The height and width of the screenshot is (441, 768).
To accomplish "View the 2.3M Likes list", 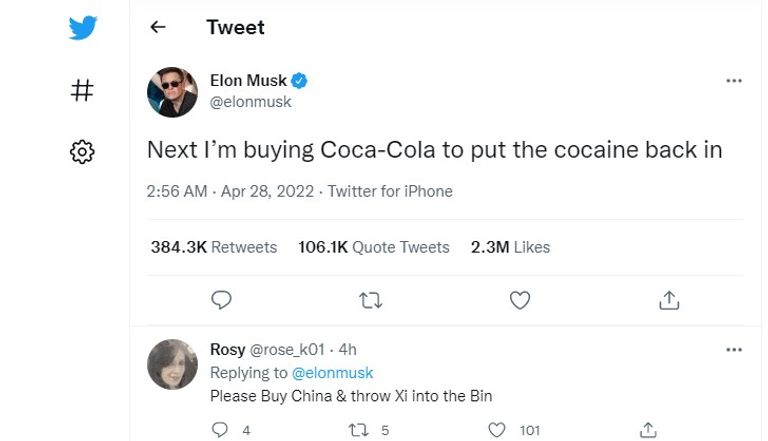I will click(510, 247).
